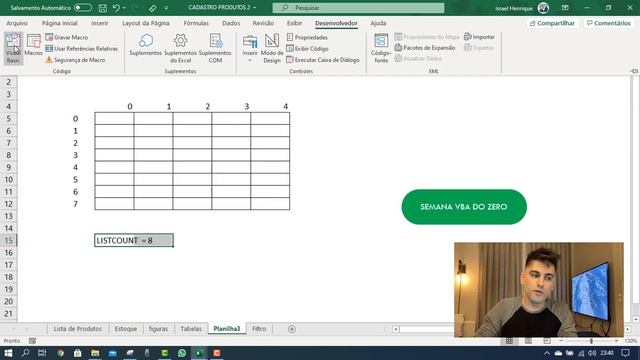Adjust the zoom slider handle
Image resolution: width=640 pixels, height=360 pixels.
pyautogui.click(x=591, y=341)
